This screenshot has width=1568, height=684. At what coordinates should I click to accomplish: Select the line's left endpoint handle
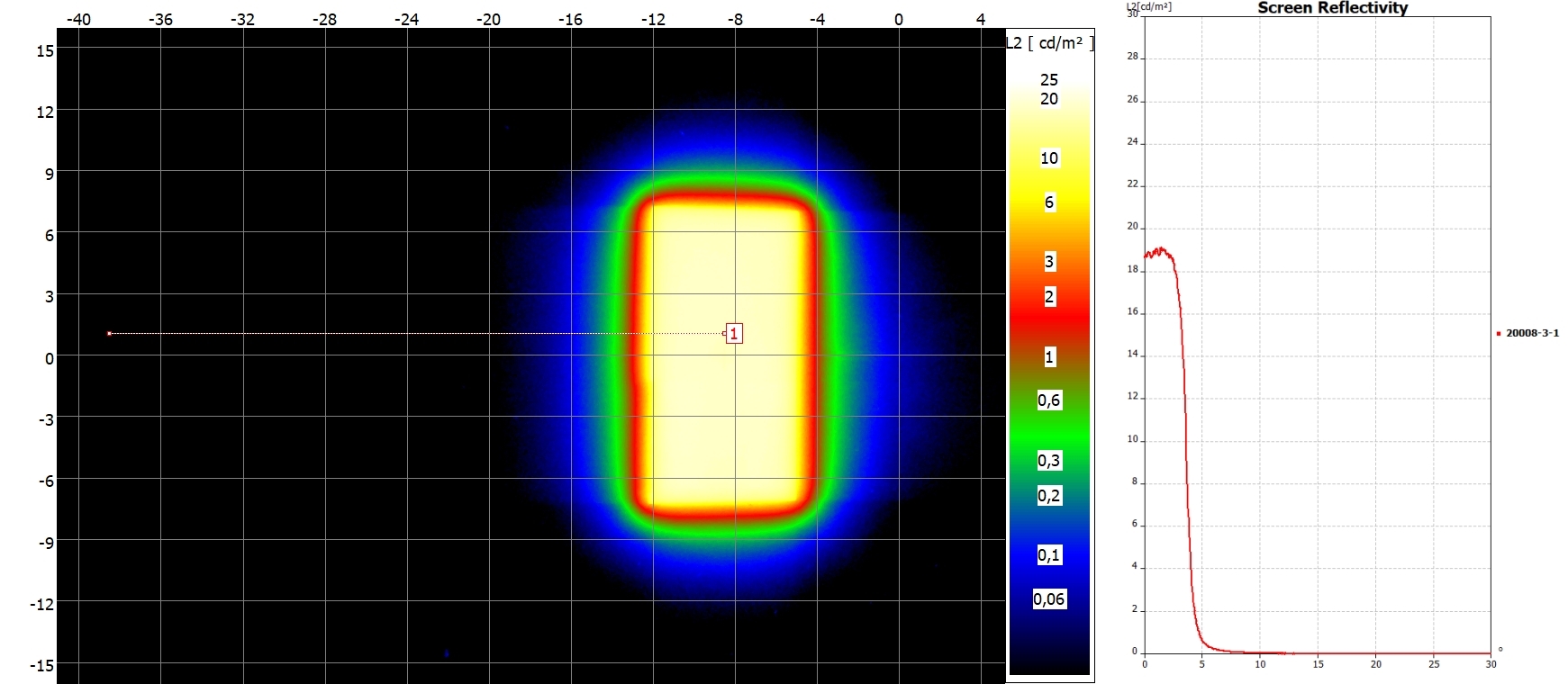[110, 334]
